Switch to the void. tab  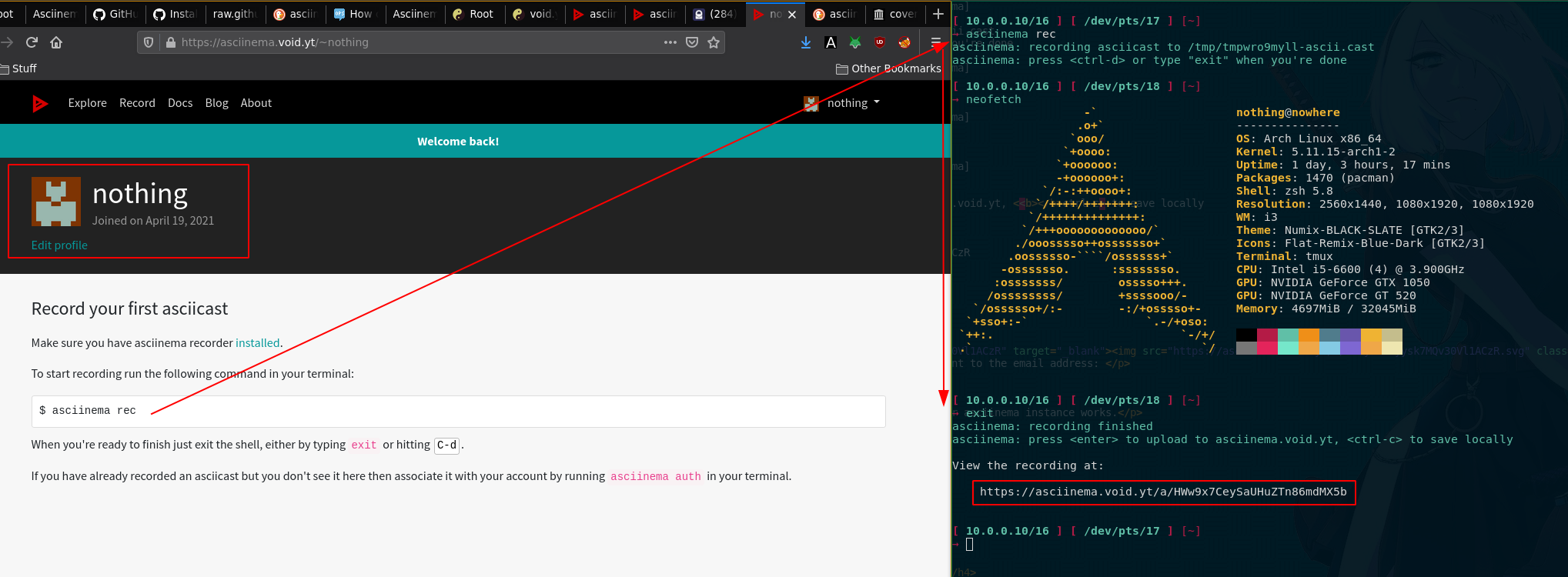tap(533, 14)
